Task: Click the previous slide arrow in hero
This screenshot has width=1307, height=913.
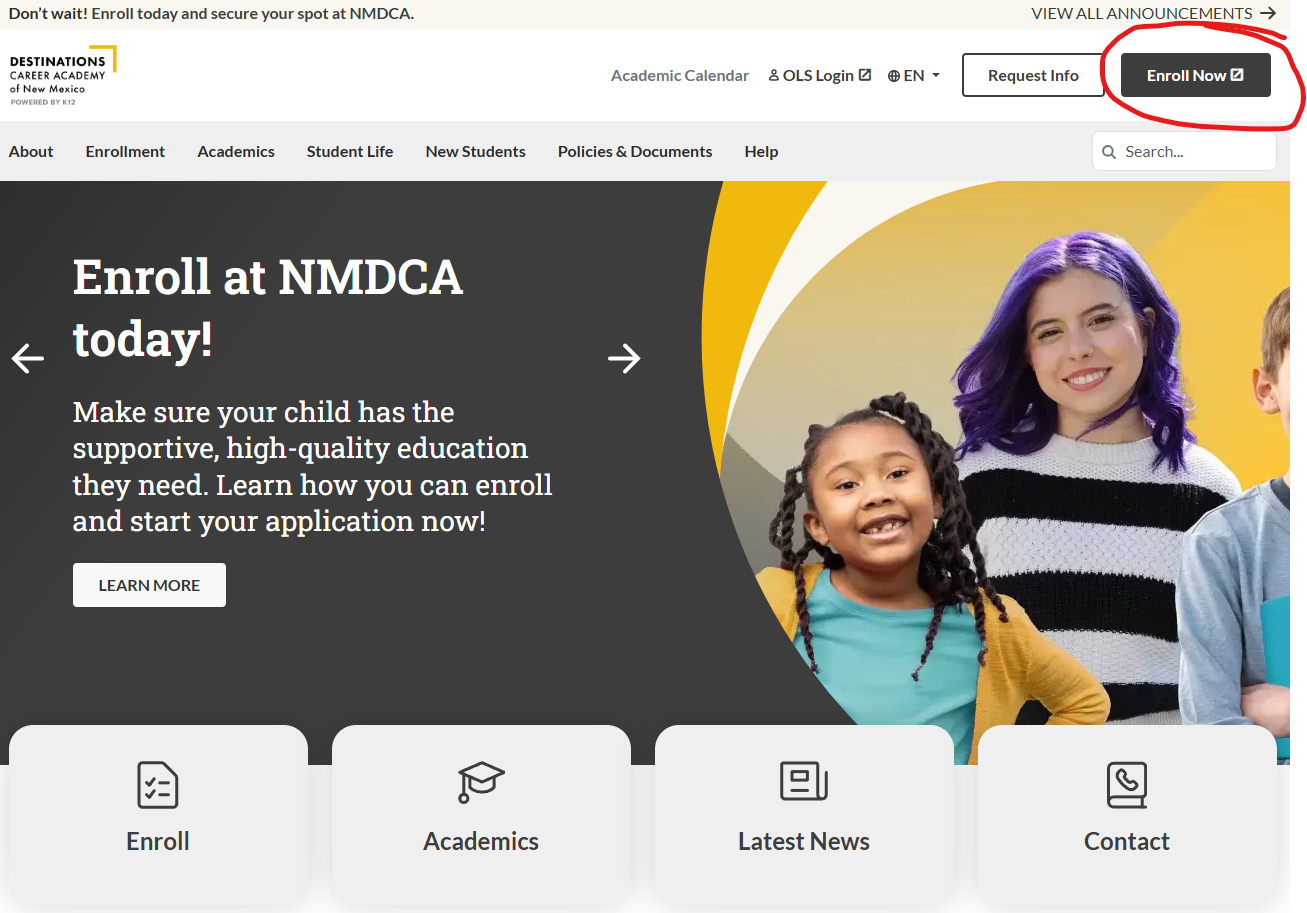Action: pos(28,358)
